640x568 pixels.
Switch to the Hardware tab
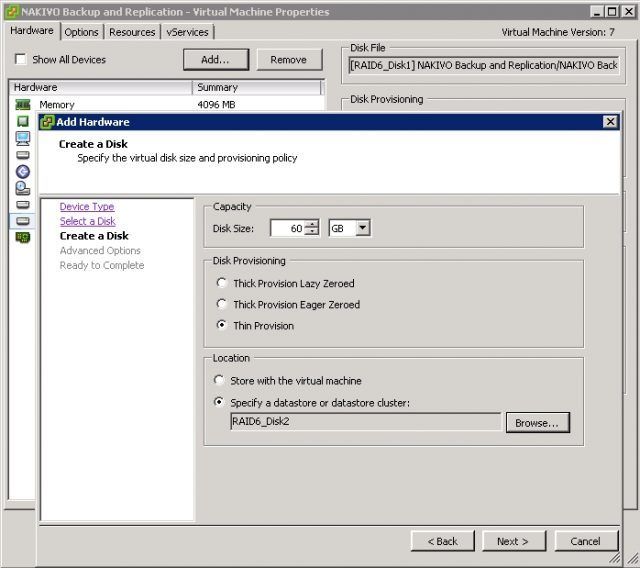pyautogui.click(x=32, y=31)
